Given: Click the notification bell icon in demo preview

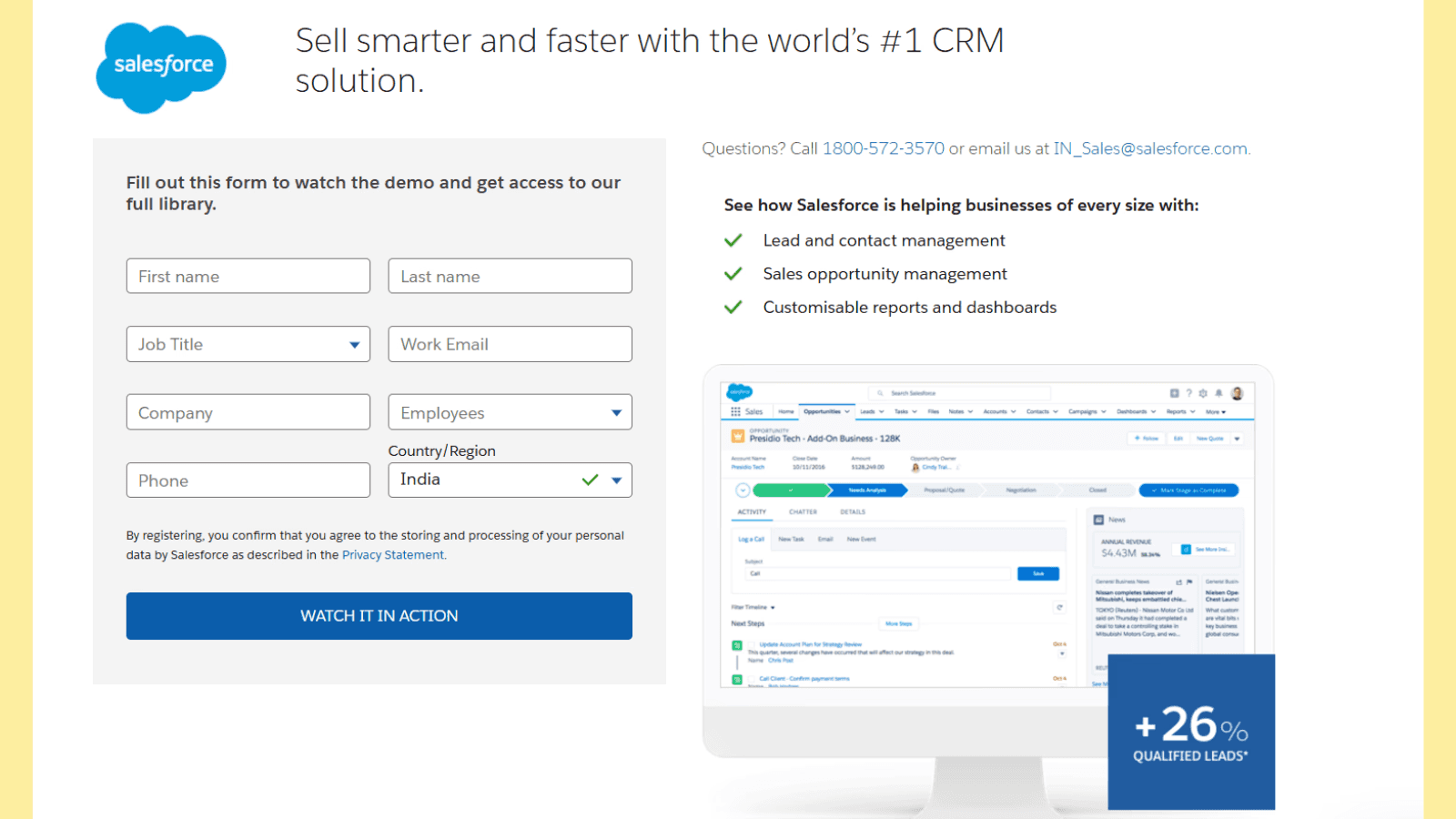Looking at the screenshot, I should 1218,393.
